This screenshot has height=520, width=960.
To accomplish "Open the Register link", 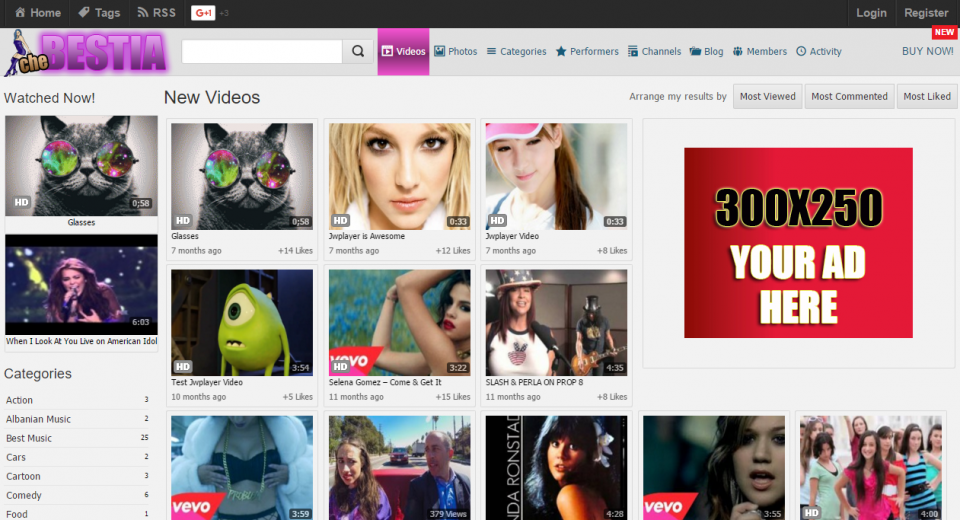I will tap(926, 13).
